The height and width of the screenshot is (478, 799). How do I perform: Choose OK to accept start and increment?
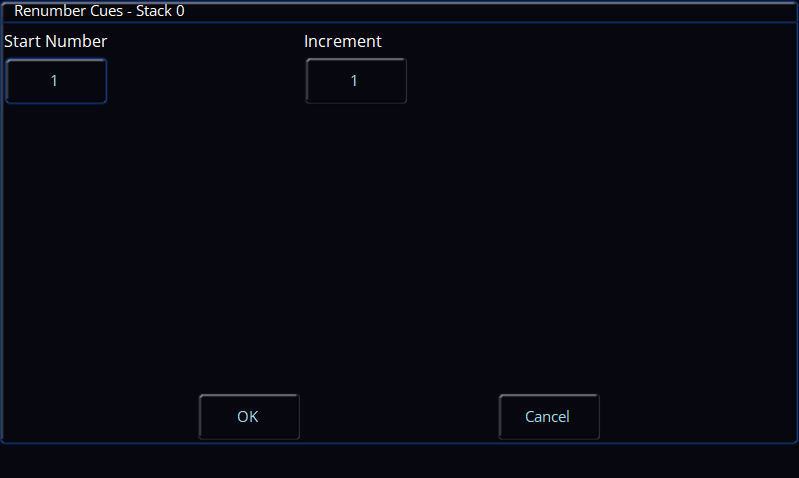249,416
